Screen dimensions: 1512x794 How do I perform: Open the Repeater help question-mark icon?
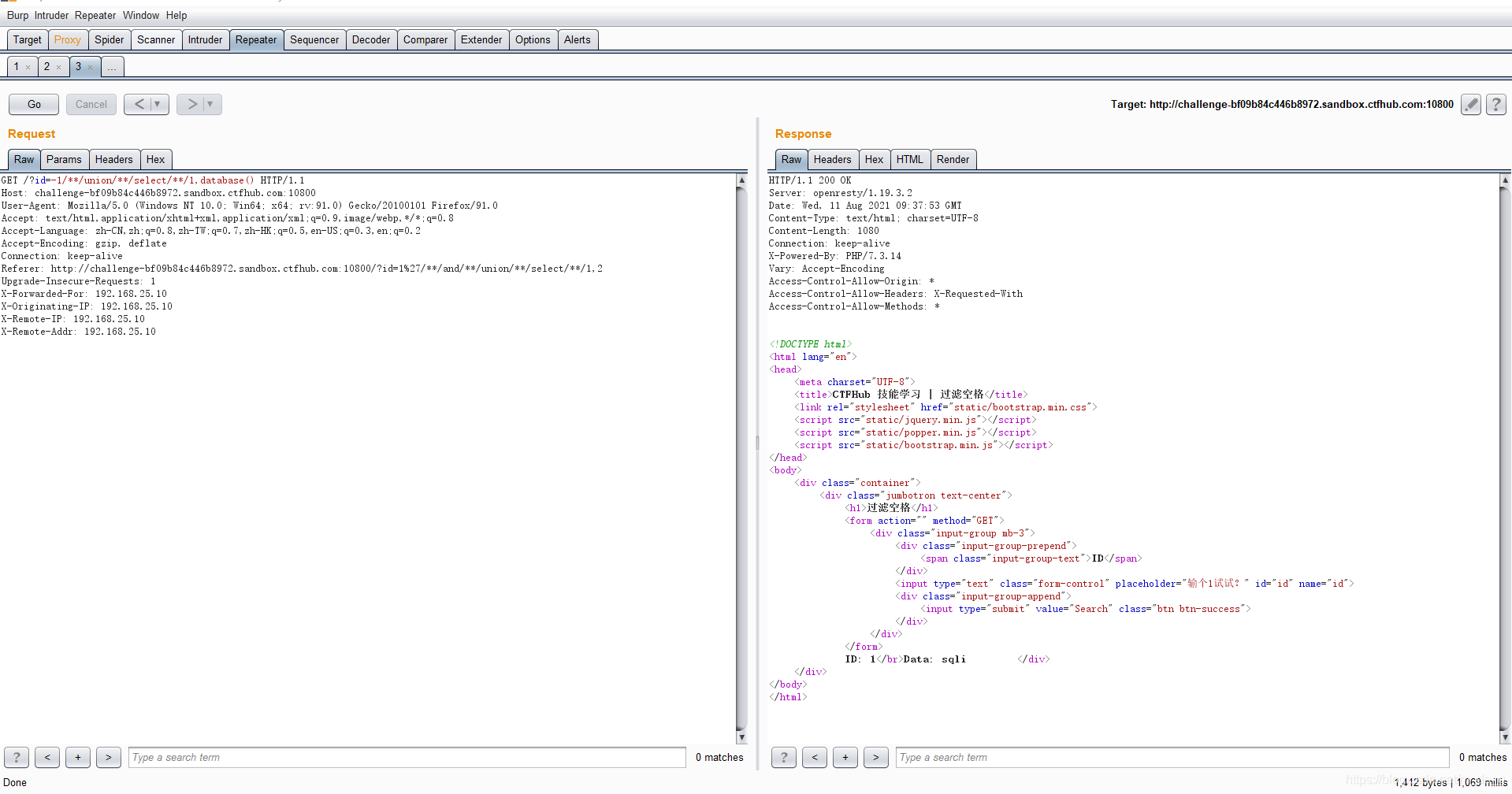1496,104
